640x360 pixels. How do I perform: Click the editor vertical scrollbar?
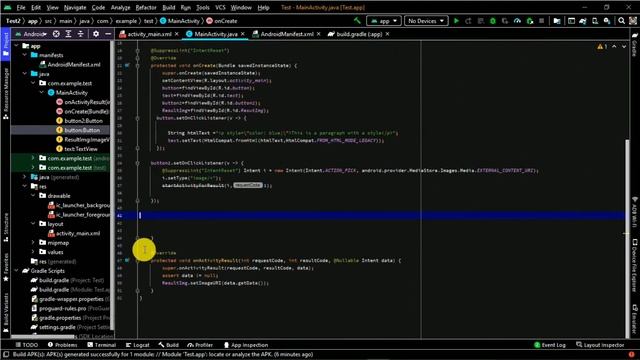point(627,237)
